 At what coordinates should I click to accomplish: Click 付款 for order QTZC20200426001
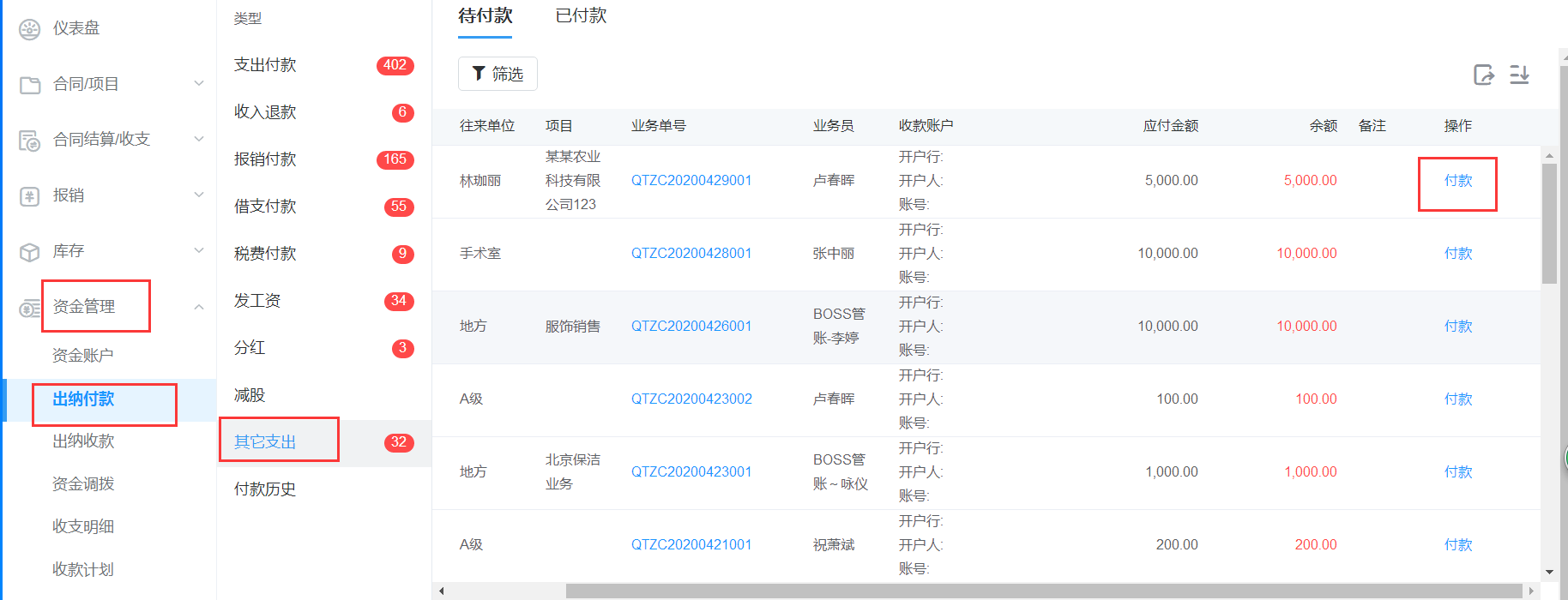1458,327
